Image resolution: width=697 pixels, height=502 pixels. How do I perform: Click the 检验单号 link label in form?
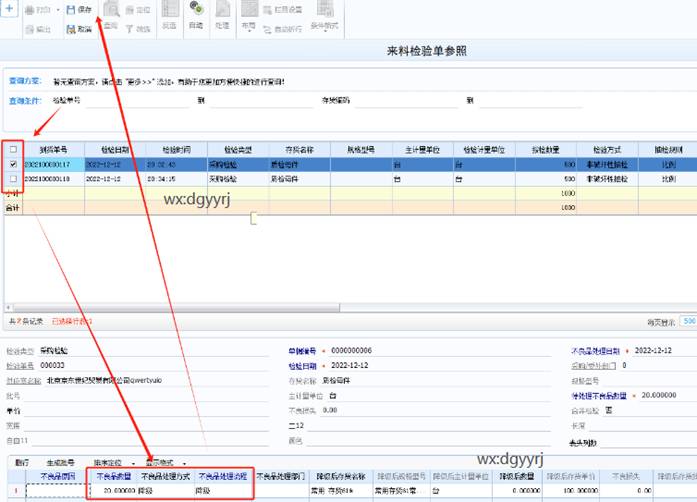(x=20, y=365)
